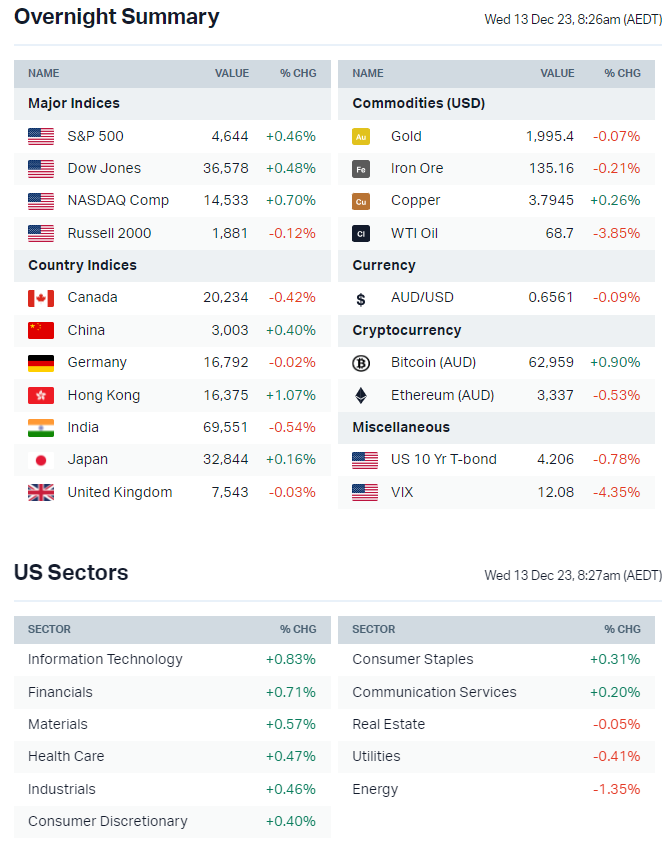Click the Germany flag icon

pos(41,363)
